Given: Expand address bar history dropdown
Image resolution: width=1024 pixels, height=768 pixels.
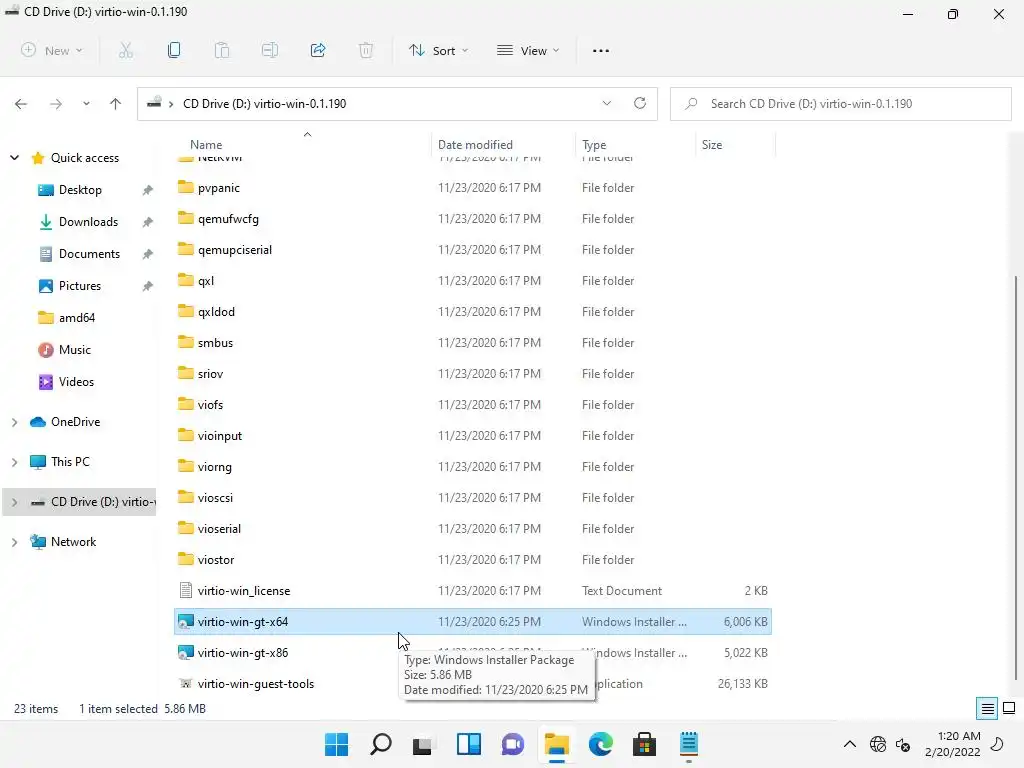Looking at the screenshot, I should (x=607, y=103).
